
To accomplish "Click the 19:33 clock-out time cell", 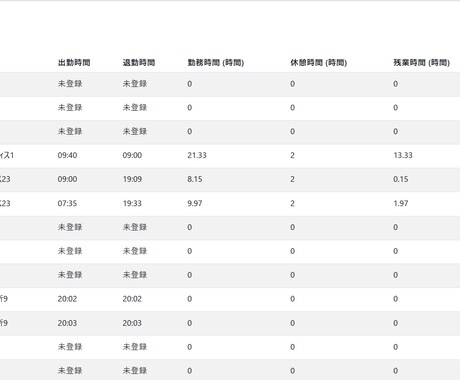I will (x=132, y=203).
